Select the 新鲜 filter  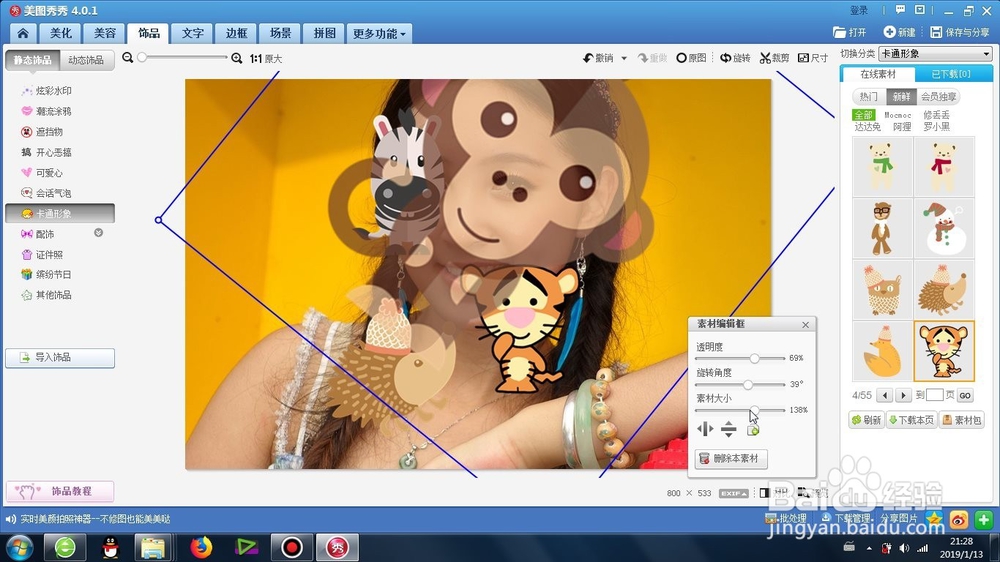pos(902,96)
